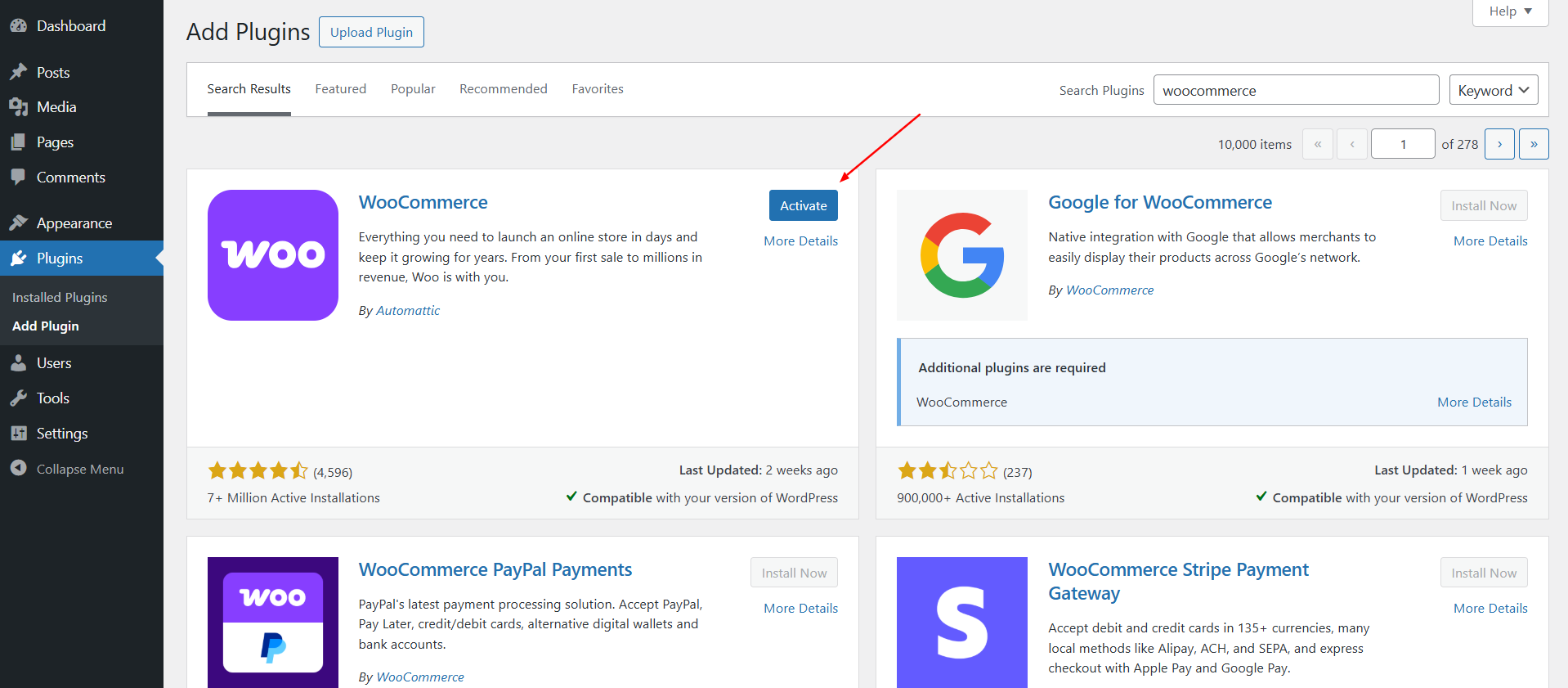Viewport: 1568px width, 688px height.
Task: Switch to the Popular tab
Action: 413,89
